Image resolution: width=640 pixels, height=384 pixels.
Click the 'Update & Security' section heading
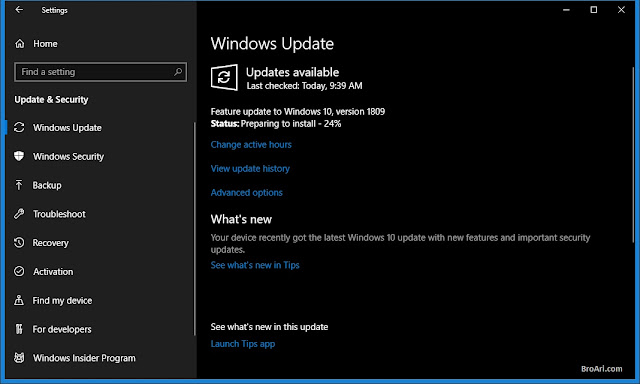click(x=51, y=100)
